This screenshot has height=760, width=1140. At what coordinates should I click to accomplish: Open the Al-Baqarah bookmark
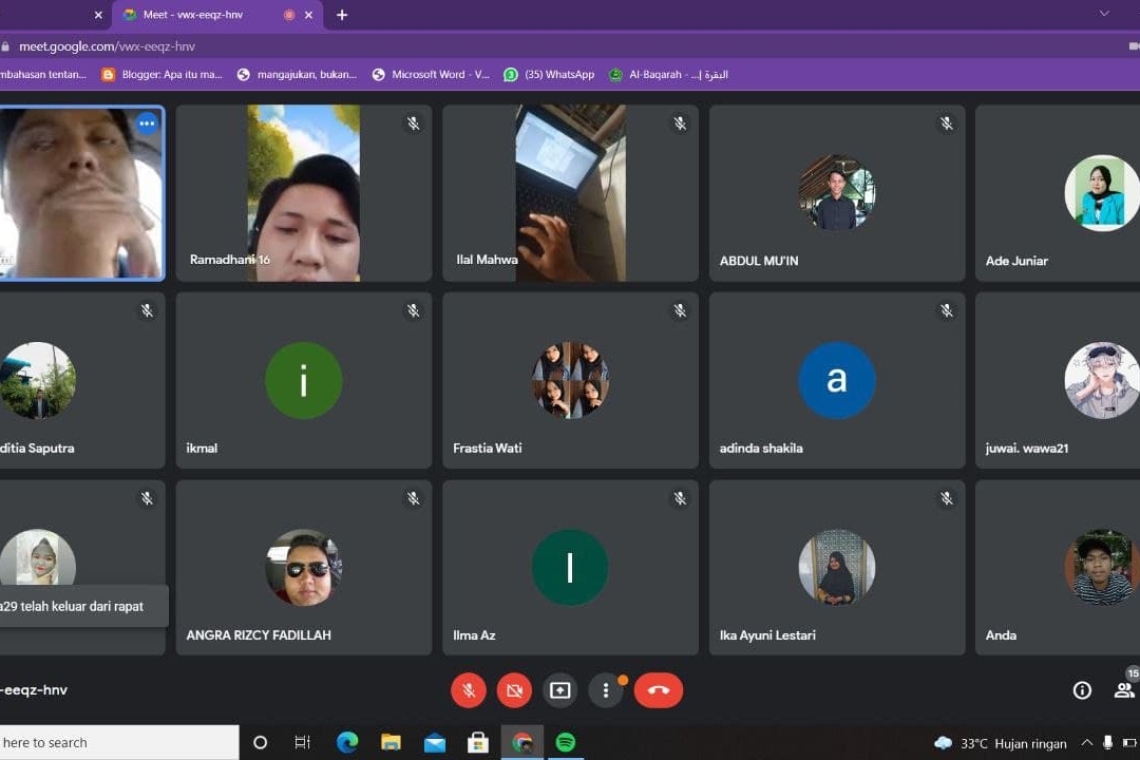668,74
